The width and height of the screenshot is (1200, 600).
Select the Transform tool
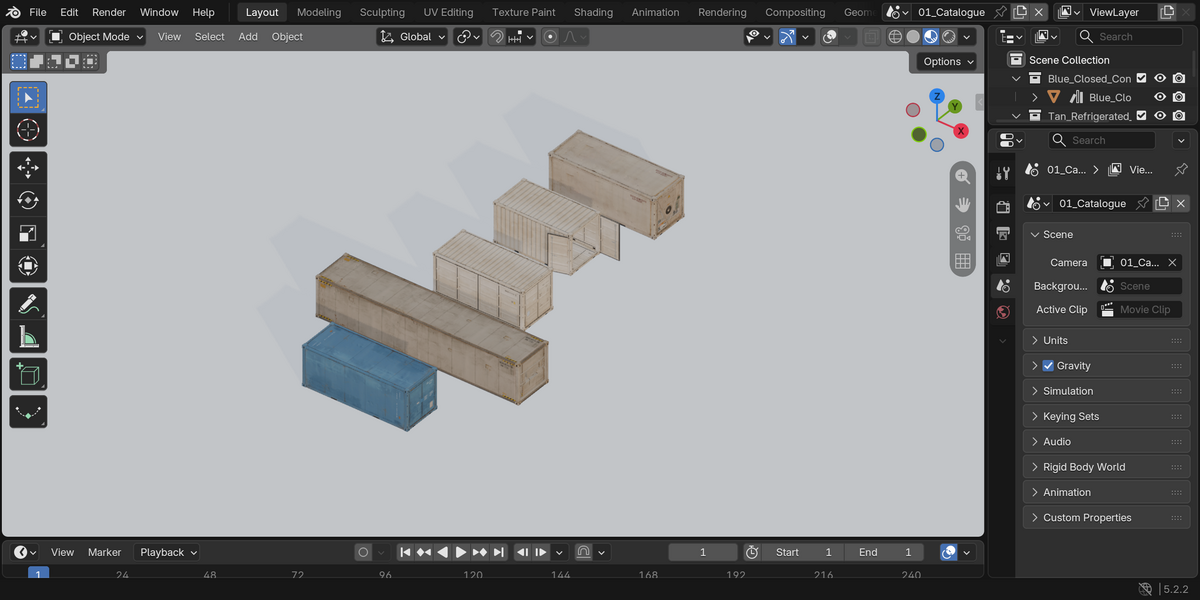[x=28, y=267]
